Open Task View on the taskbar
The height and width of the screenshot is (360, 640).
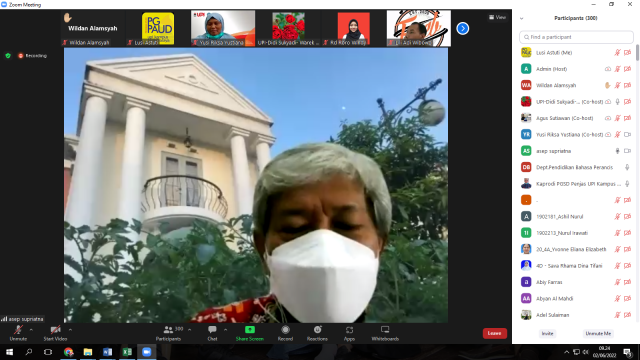pos(48,352)
